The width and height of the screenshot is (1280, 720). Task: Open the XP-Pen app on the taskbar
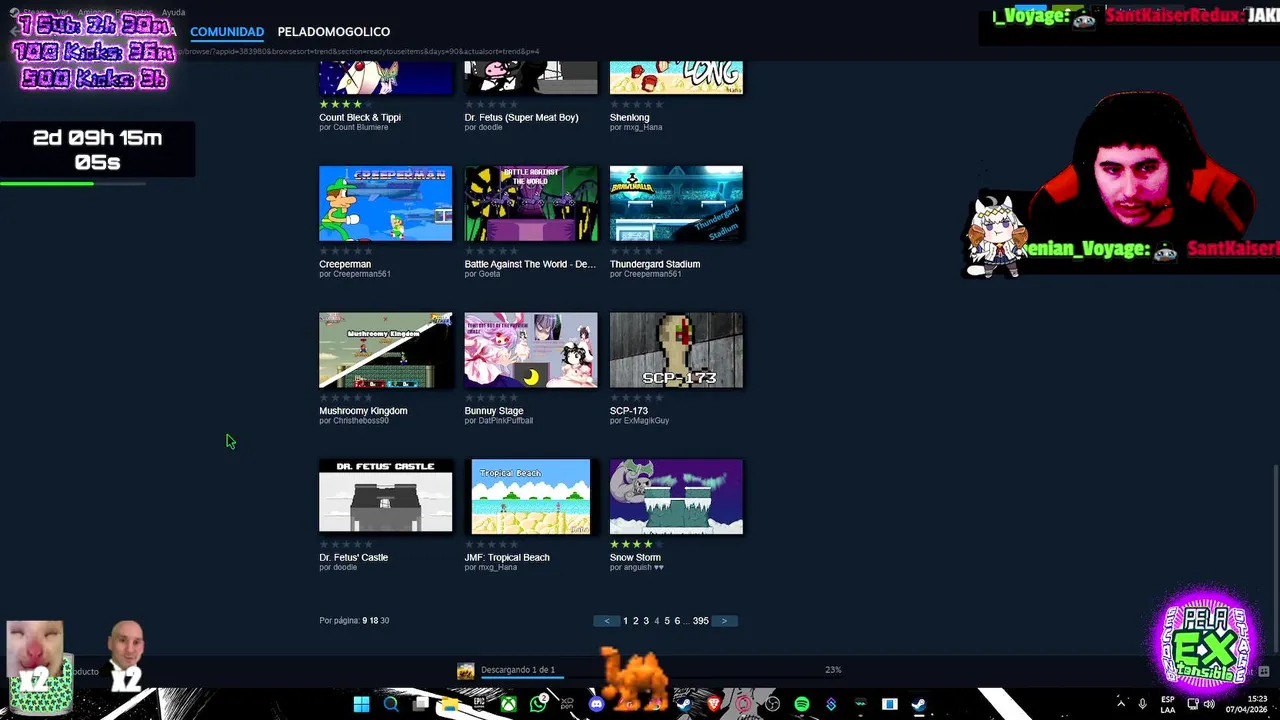click(x=568, y=704)
